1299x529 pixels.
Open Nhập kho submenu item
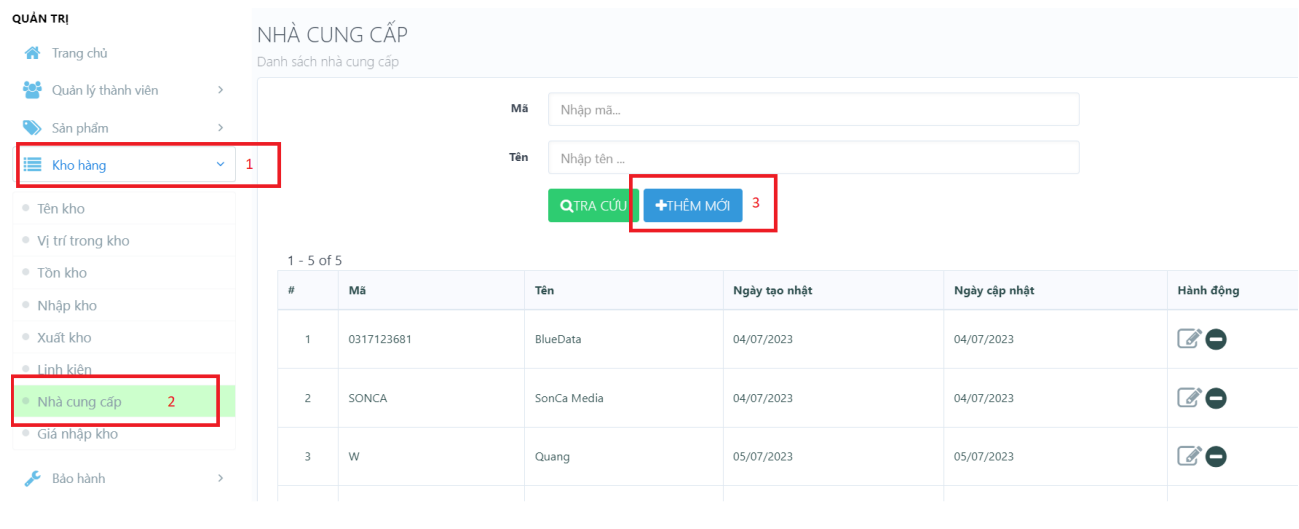pos(67,306)
